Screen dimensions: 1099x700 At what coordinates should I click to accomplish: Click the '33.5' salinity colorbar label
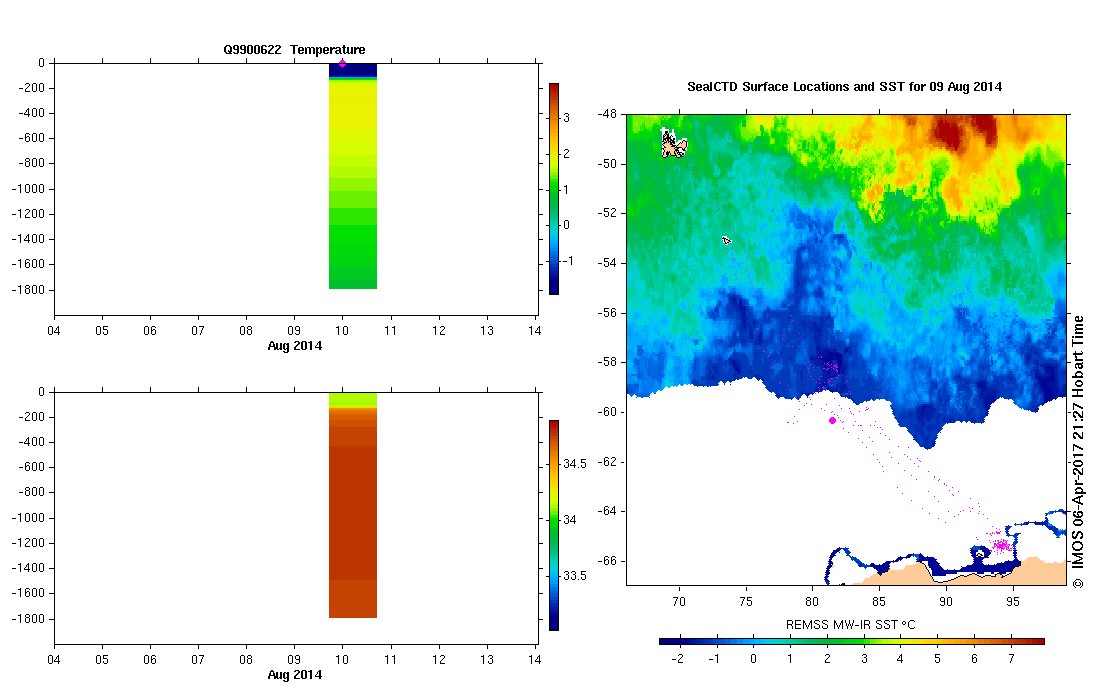[575, 576]
